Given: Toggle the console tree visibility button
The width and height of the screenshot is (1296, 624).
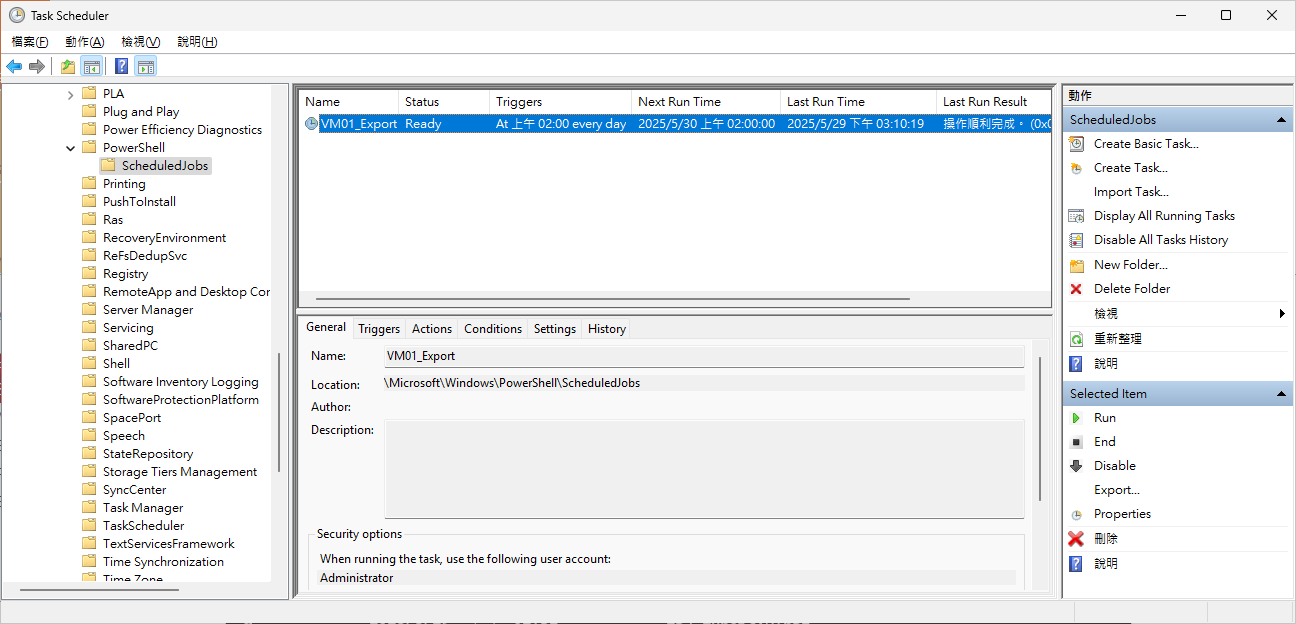Looking at the screenshot, I should pos(91,67).
